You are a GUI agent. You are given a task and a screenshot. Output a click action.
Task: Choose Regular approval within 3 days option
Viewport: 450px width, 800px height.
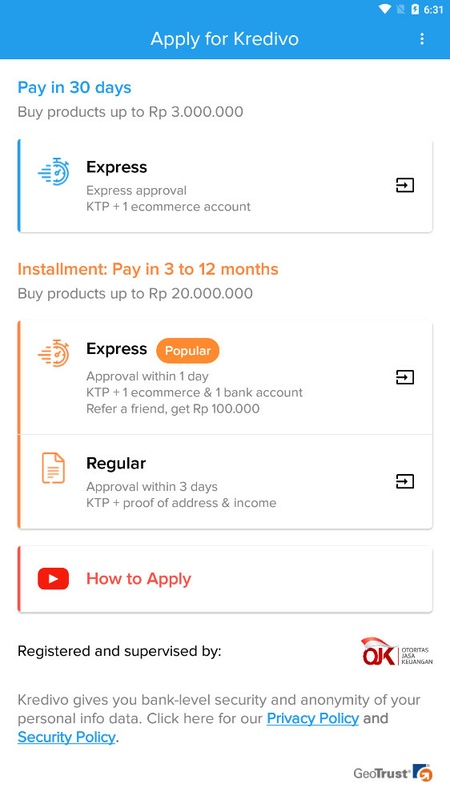pyautogui.click(x=225, y=482)
